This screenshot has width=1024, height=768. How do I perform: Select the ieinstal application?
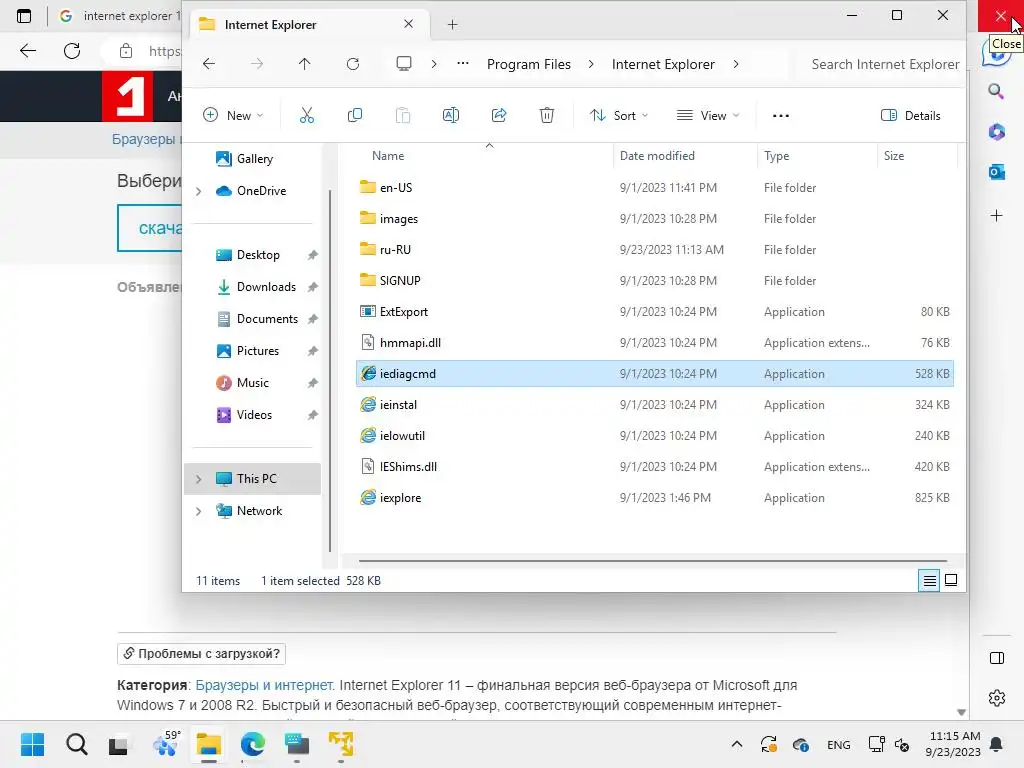tap(654, 405)
